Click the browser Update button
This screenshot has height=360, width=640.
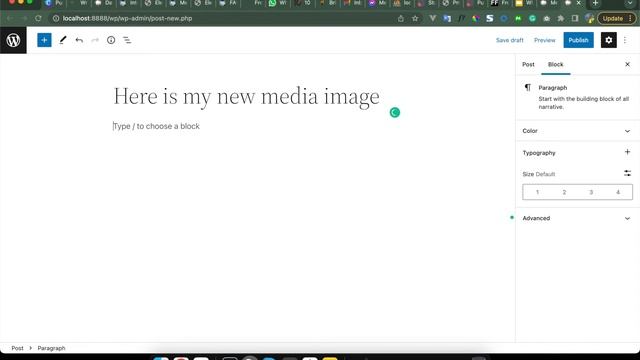[617, 18]
